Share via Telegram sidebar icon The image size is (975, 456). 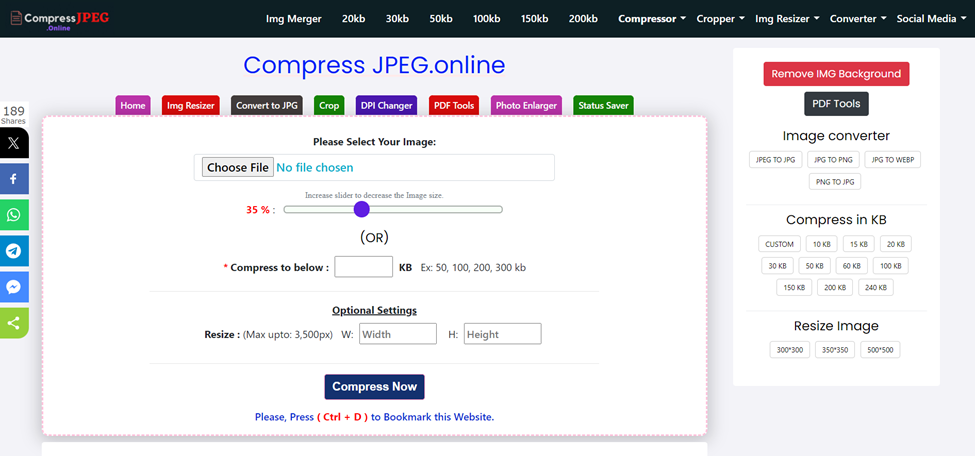[x=14, y=251]
